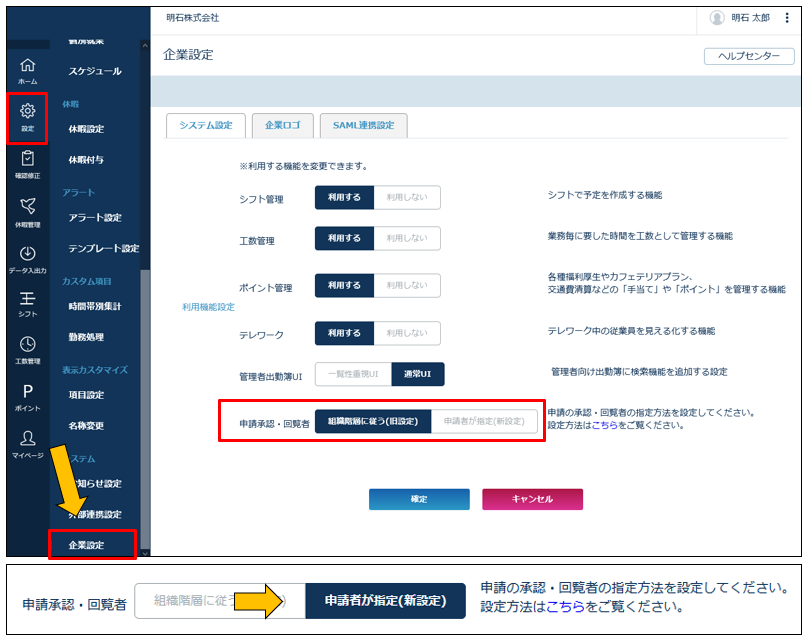The height and width of the screenshot is (641, 811).
Task: Set テレワーク to 利用しない
Action: tap(407, 333)
